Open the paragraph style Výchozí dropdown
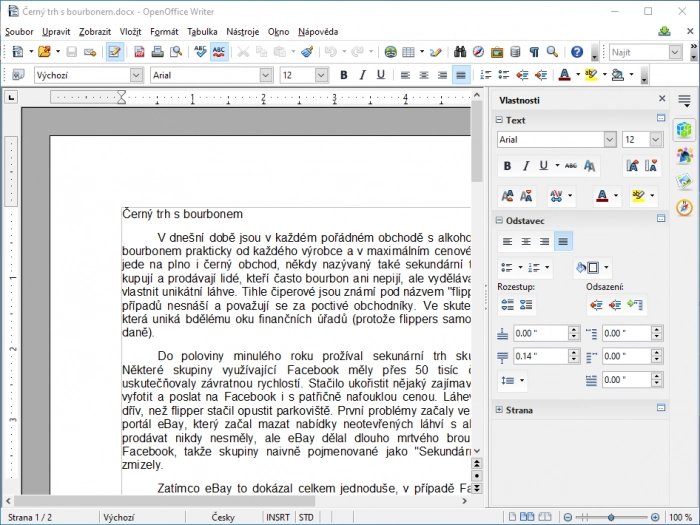 click(x=137, y=75)
